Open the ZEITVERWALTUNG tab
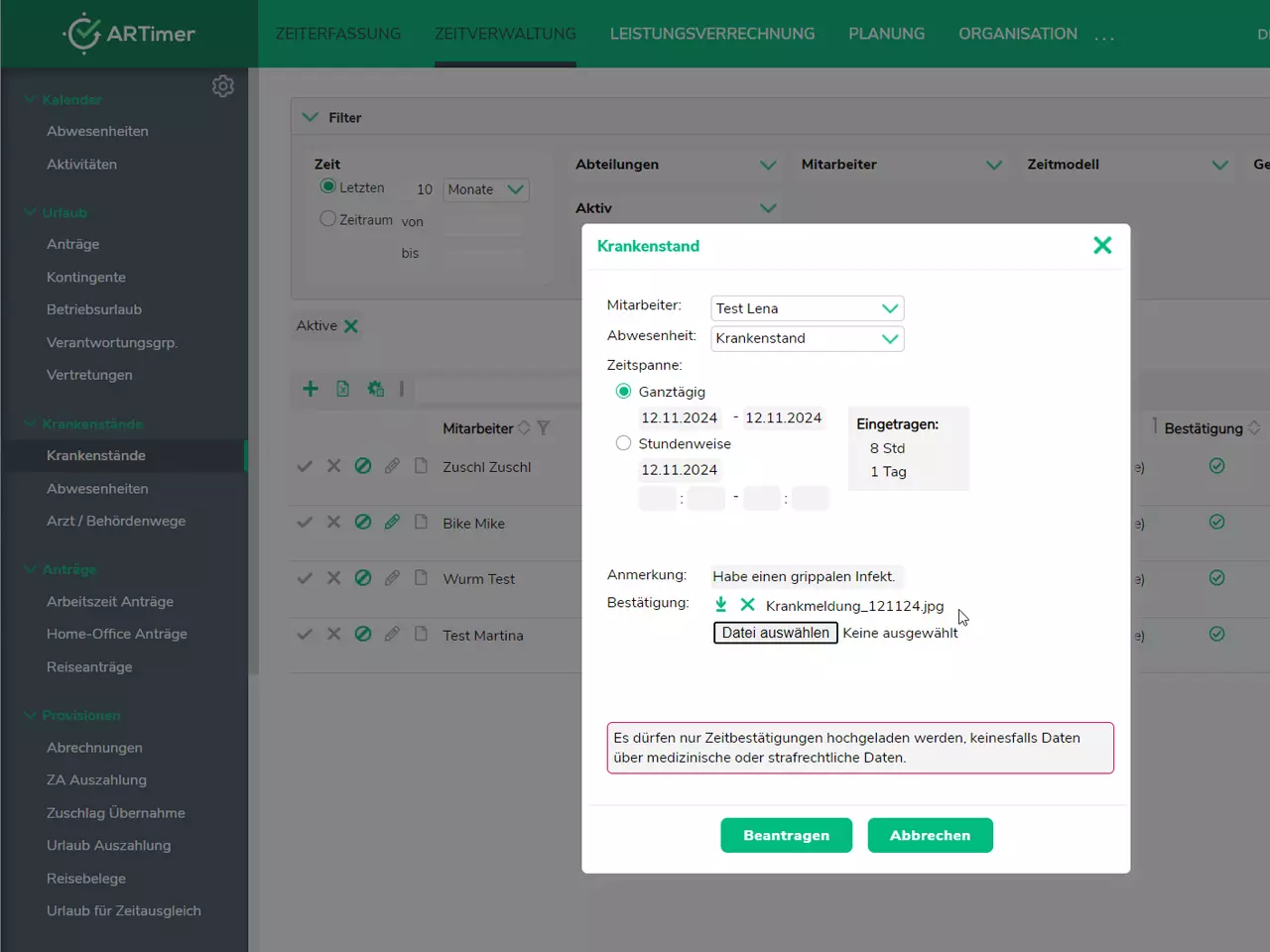Screen dimensions: 1270x952 pyautogui.click(x=505, y=34)
